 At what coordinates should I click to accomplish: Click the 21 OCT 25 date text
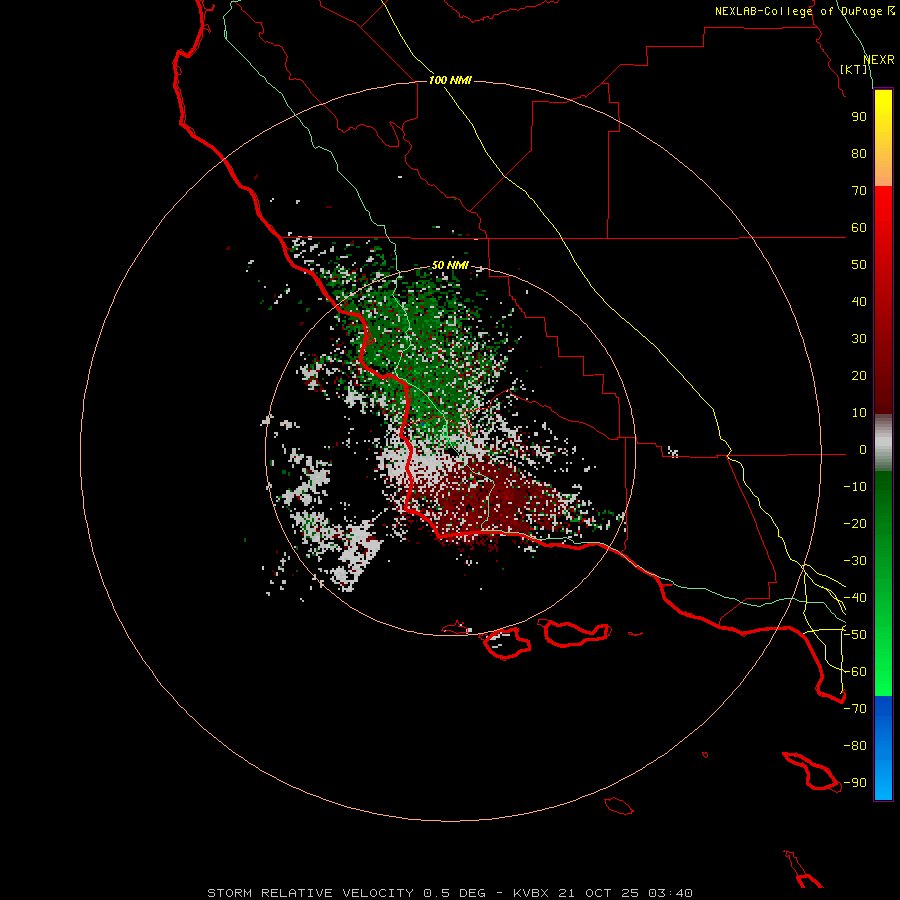(x=598, y=893)
